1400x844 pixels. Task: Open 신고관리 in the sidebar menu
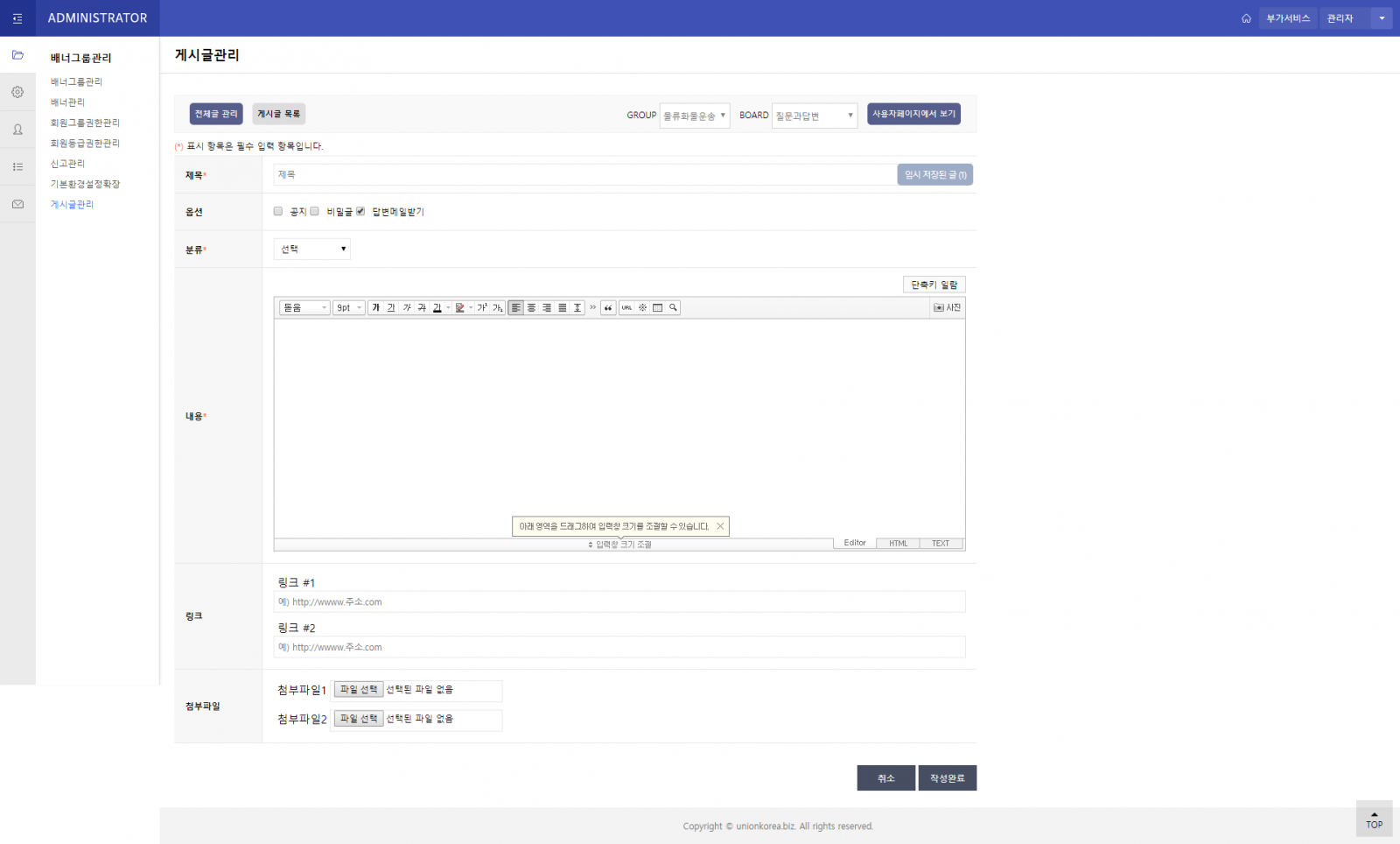coord(67,164)
